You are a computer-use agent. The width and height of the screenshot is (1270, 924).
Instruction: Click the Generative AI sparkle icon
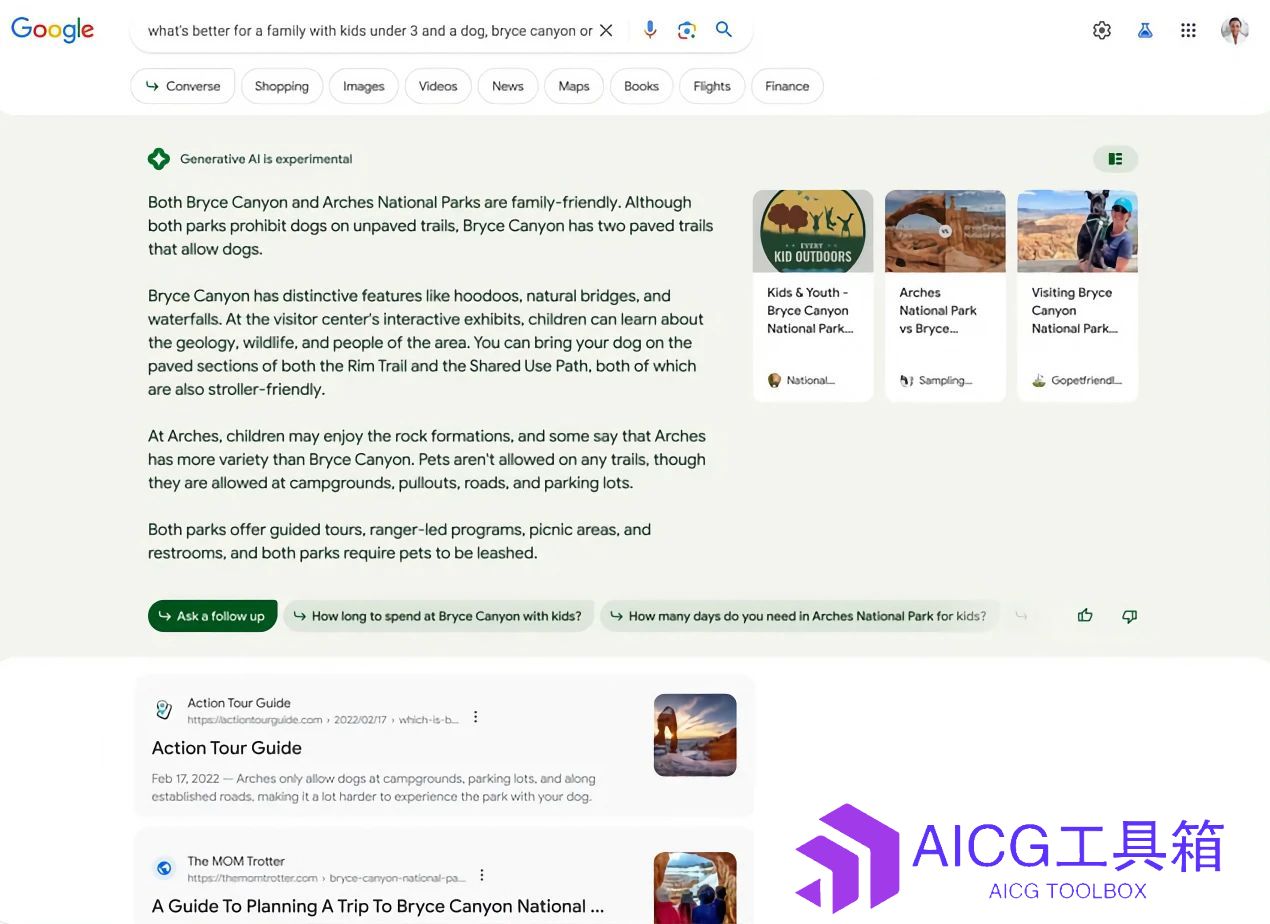point(158,159)
